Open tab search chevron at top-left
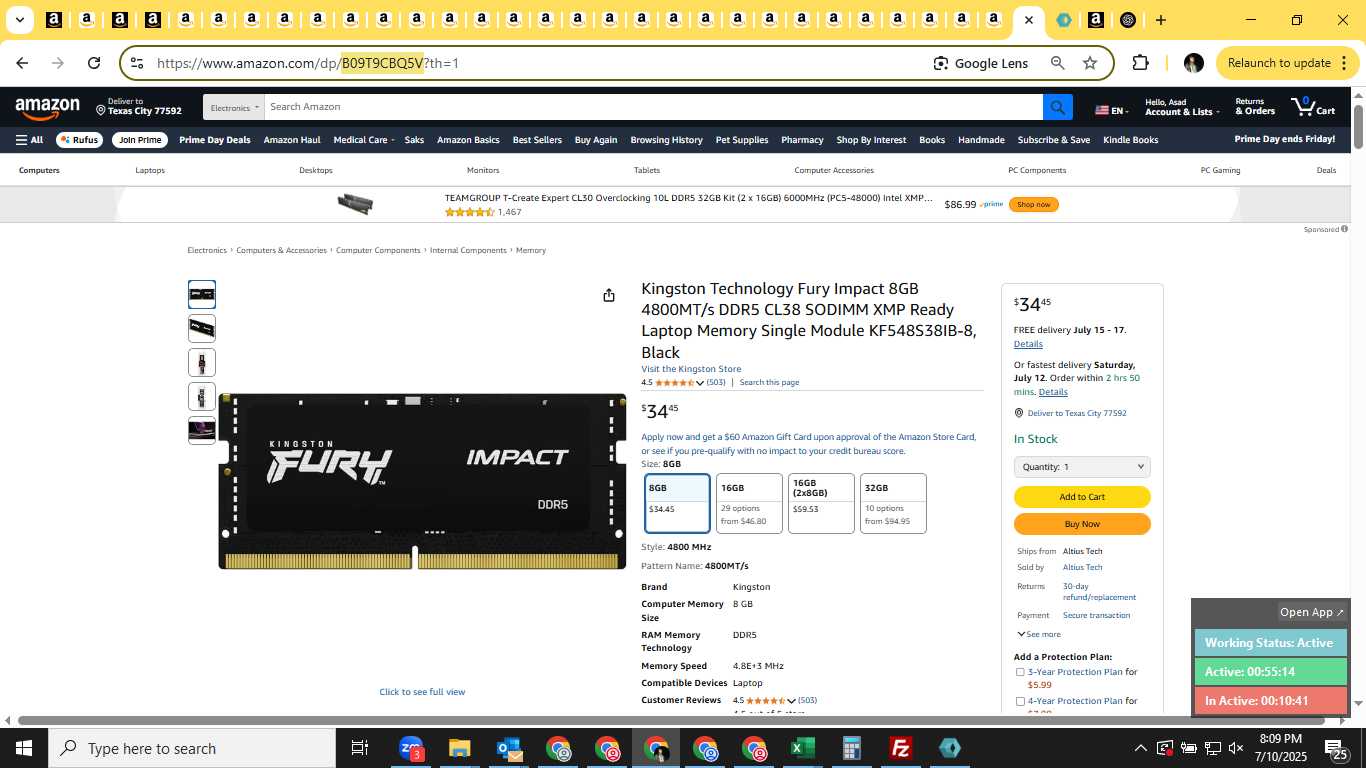The image size is (1366, 768). tap(19, 20)
